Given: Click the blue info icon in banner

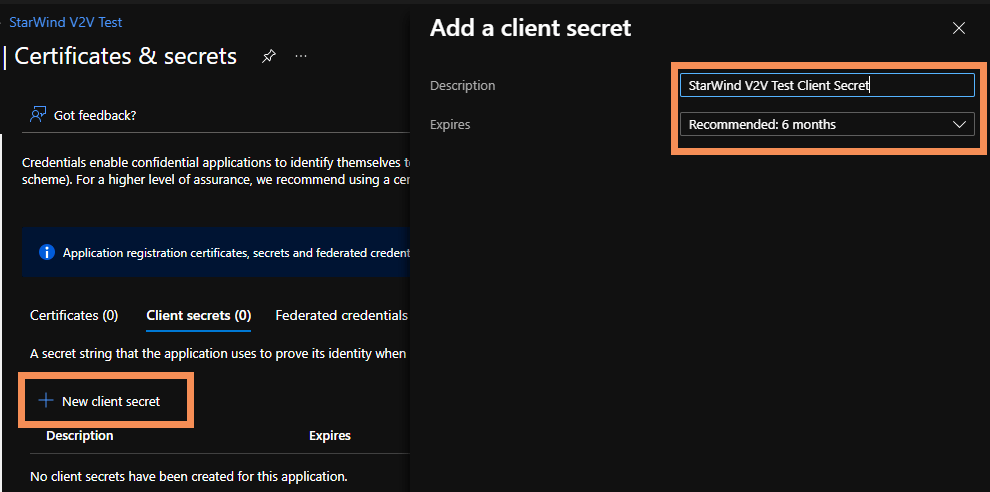Looking at the screenshot, I should 47,253.
